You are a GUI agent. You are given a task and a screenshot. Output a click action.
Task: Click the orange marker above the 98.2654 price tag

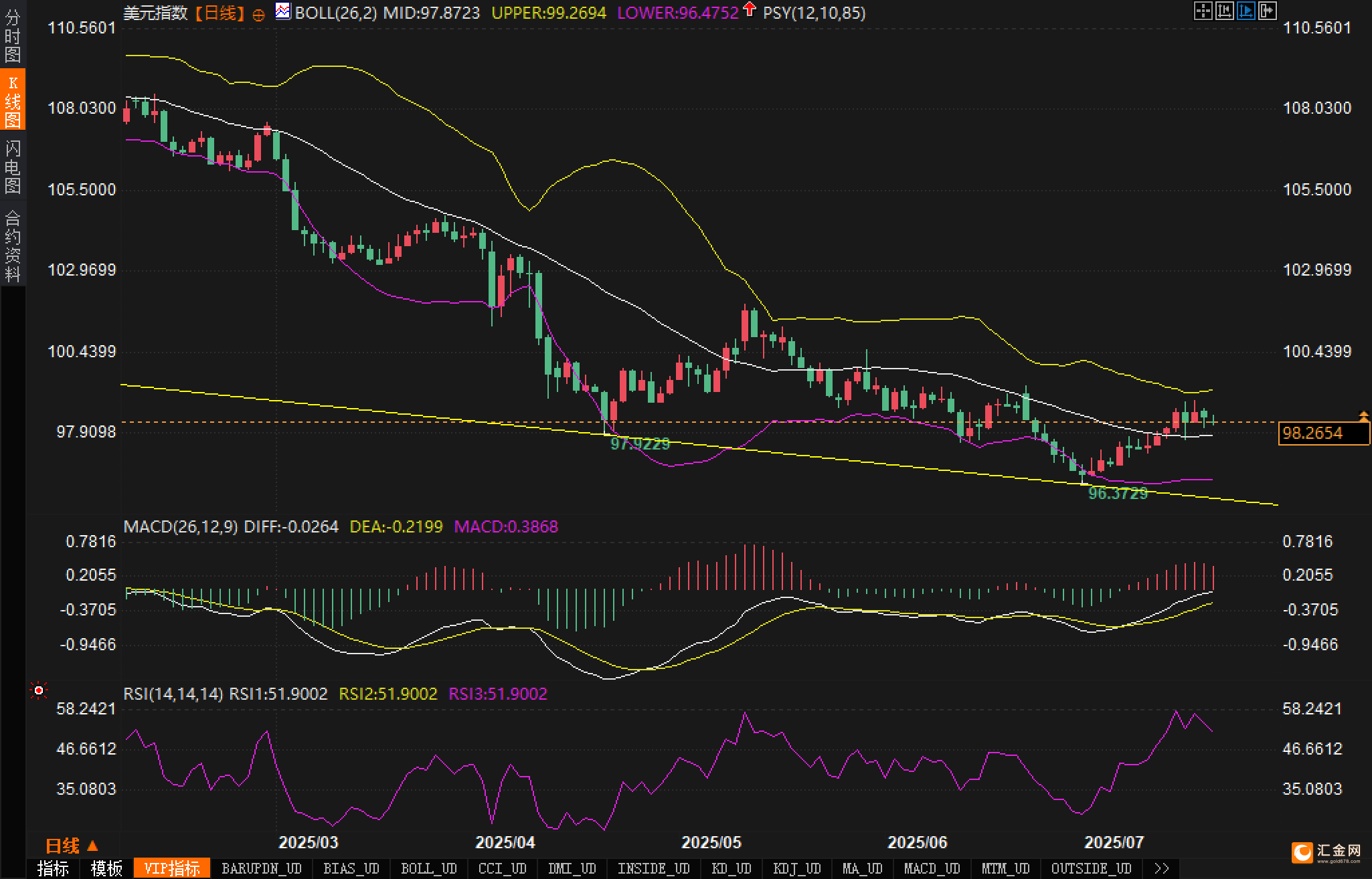tap(1363, 416)
